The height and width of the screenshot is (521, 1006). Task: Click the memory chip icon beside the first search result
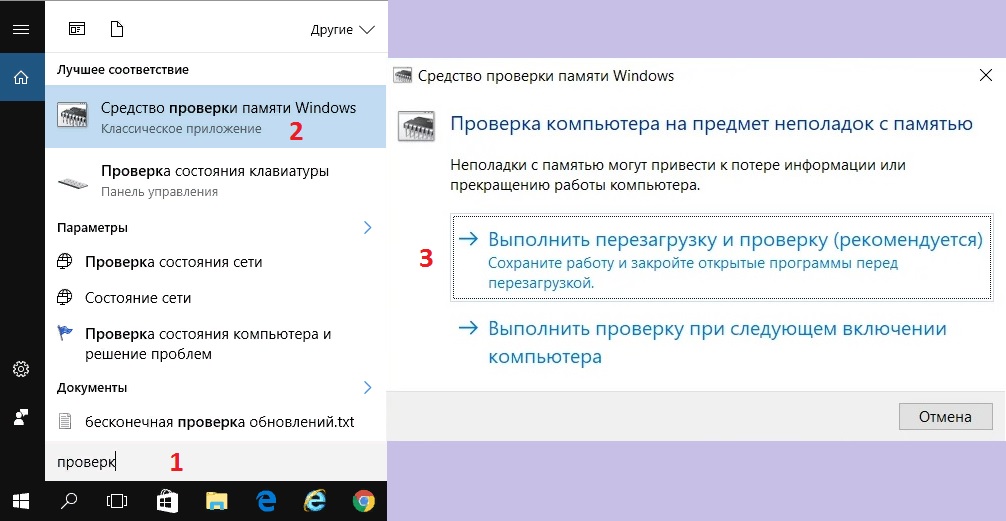point(72,115)
